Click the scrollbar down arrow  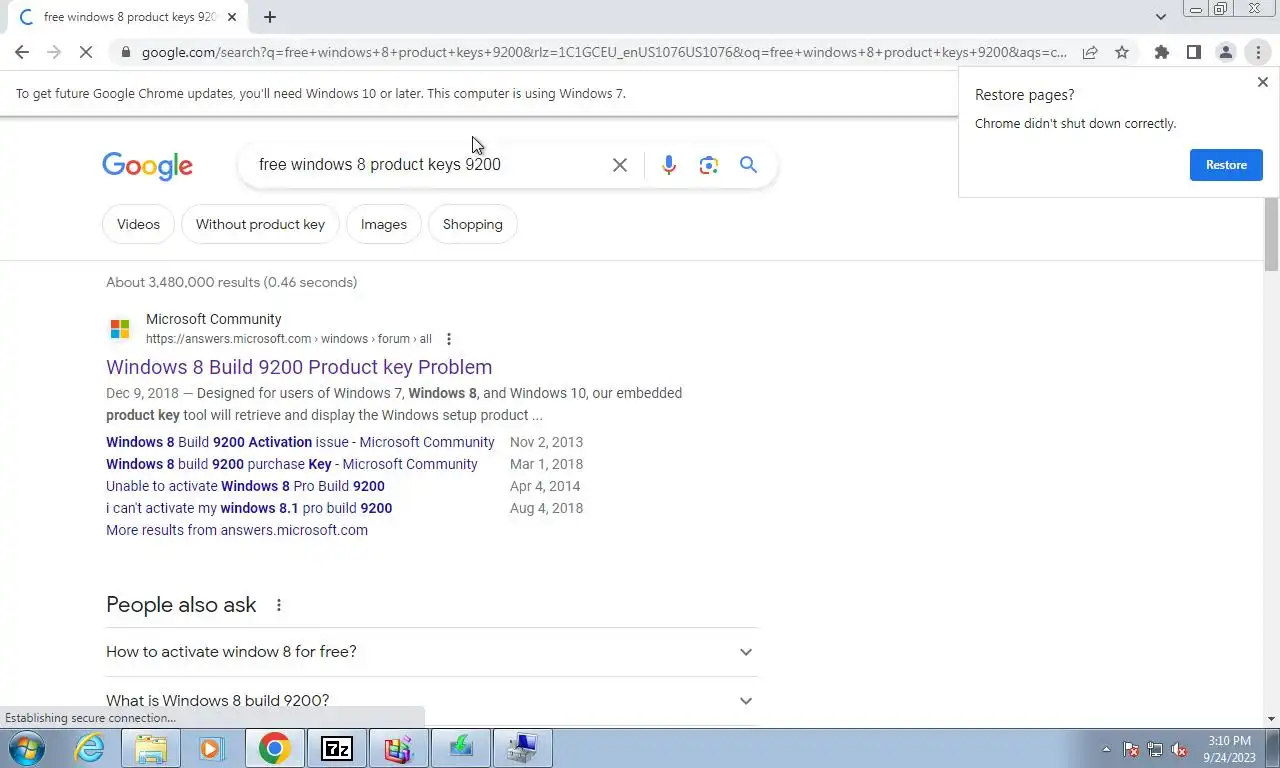tap(1271, 718)
